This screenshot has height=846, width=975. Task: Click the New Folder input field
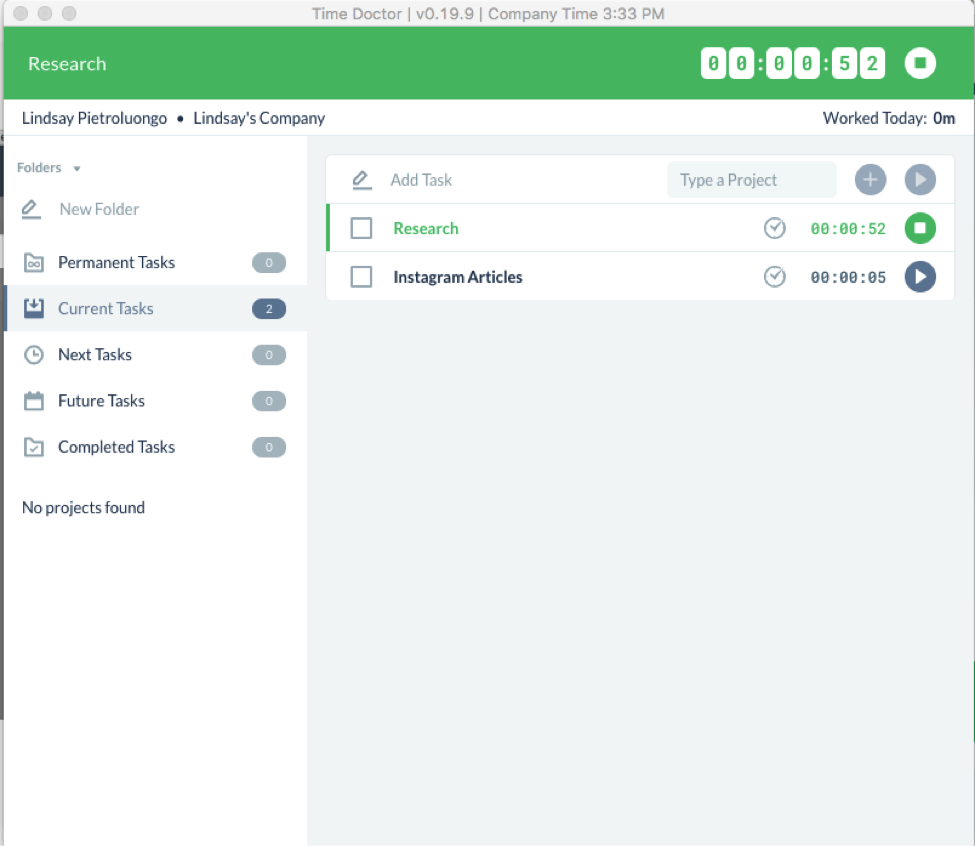pyautogui.click(x=99, y=209)
